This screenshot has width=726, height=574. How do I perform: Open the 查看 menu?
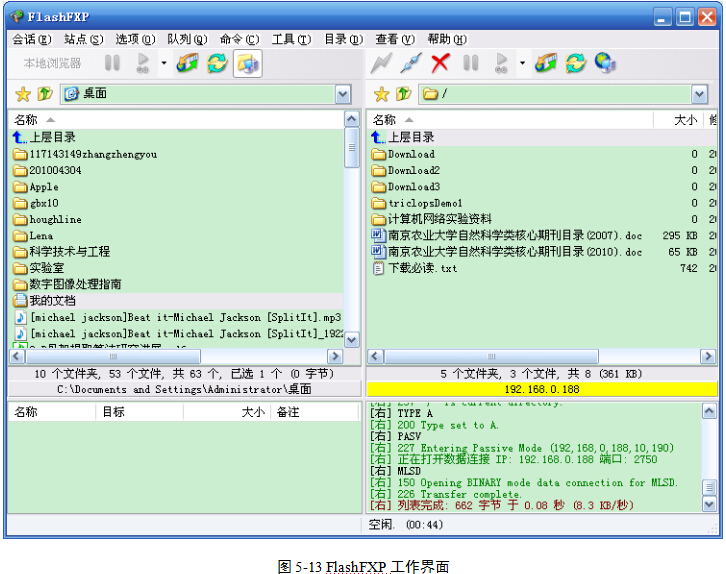pos(395,40)
